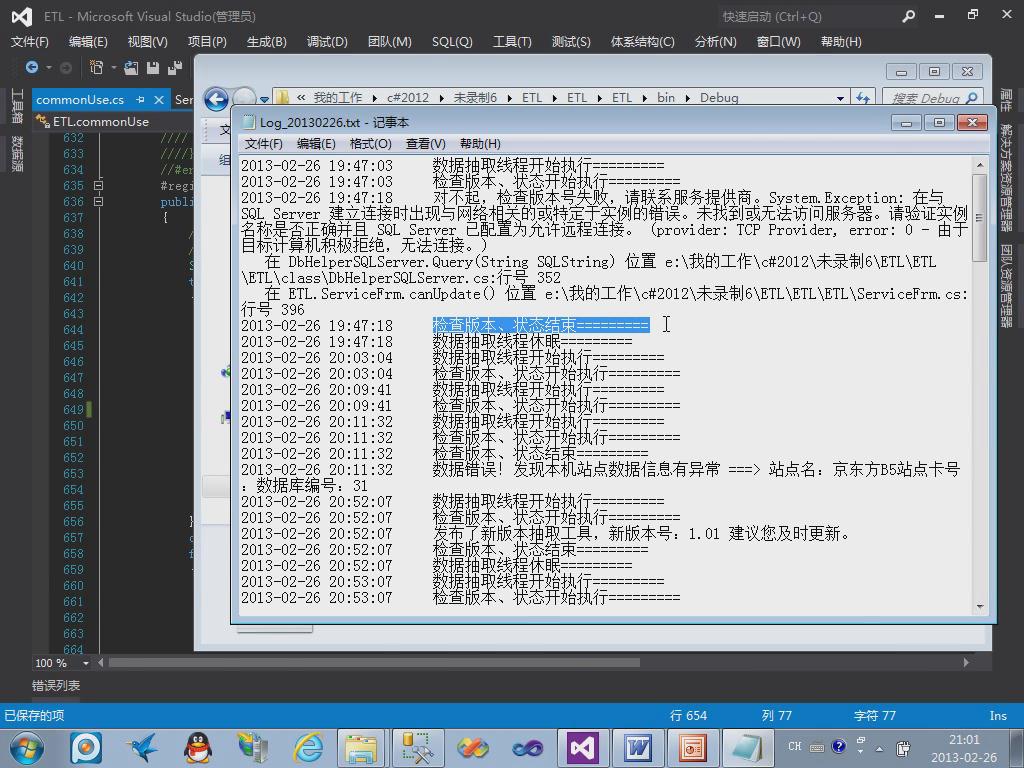The width and height of the screenshot is (1024, 768).
Task: Open the Explorer recent pages dropdown
Action: [x=264, y=99]
